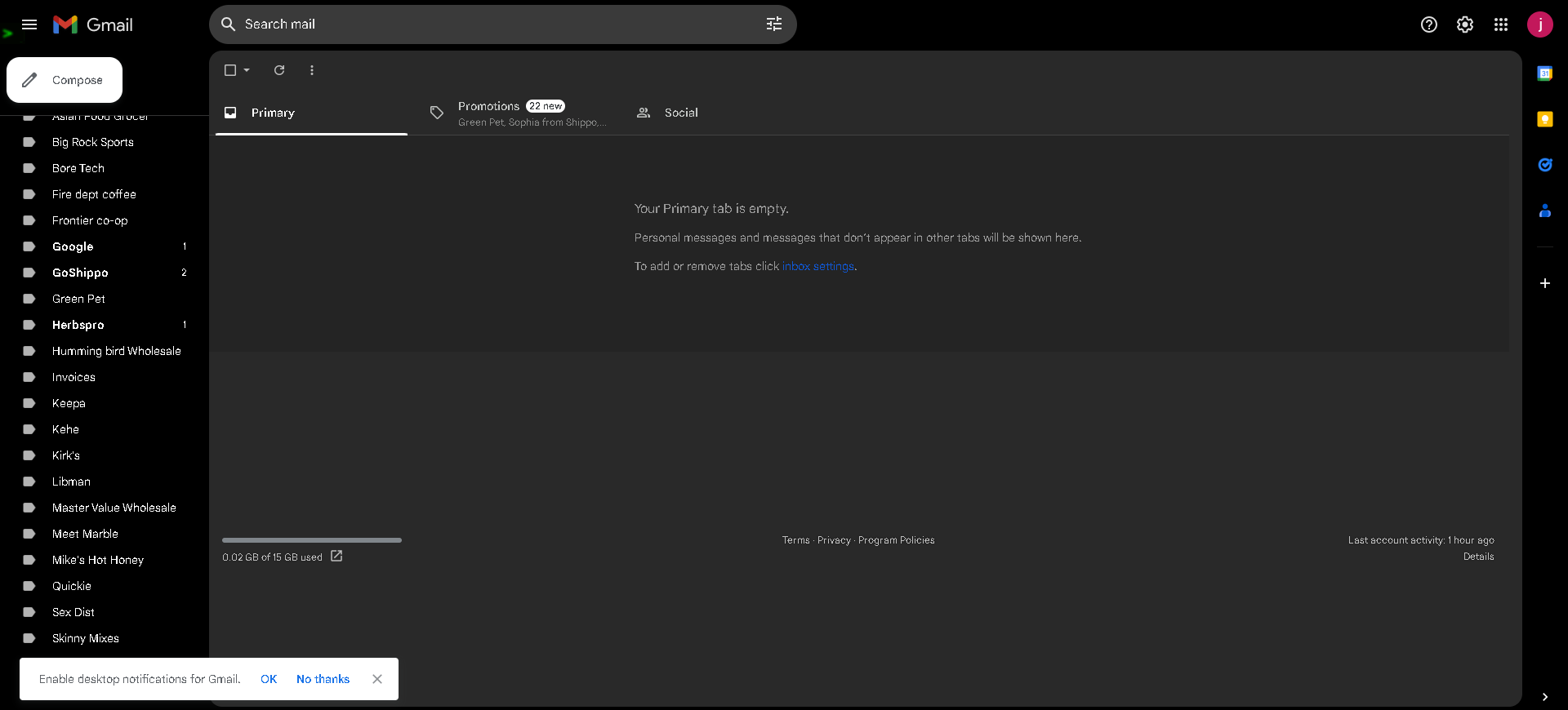
Task: Open the Mike's Hot Honey label
Action: [98, 560]
